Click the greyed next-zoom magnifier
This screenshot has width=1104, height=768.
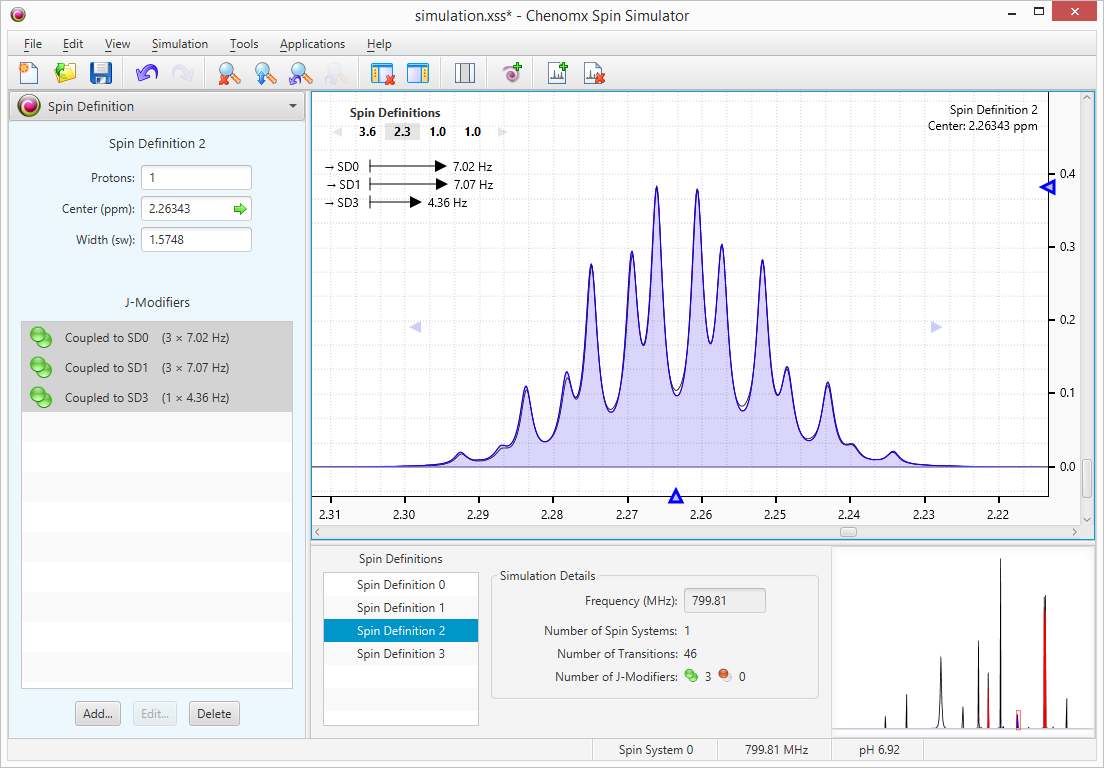coord(337,73)
